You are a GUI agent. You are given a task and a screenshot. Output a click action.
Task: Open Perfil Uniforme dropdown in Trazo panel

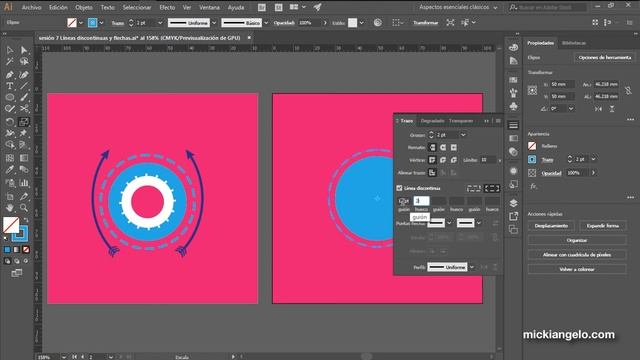[x=472, y=267]
